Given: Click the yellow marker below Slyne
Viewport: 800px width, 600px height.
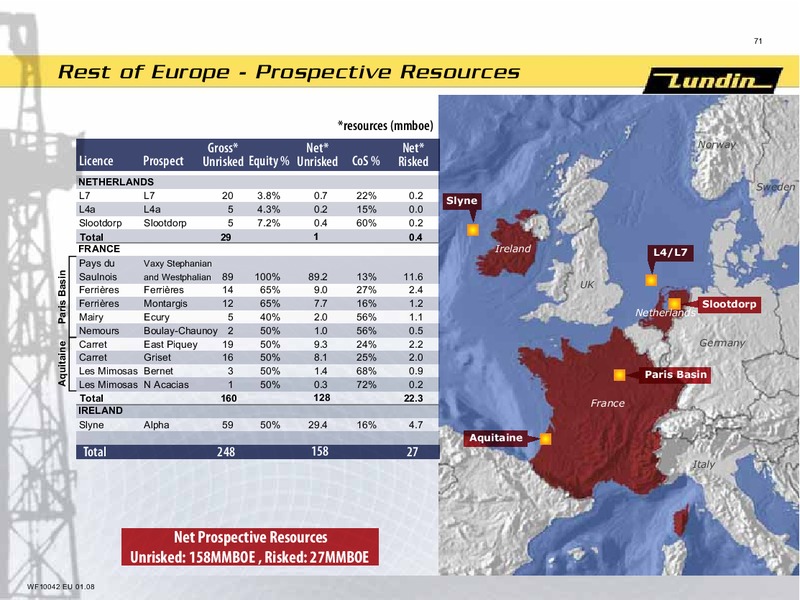Looking at the screenshot, I should click(x=473, y=230).
